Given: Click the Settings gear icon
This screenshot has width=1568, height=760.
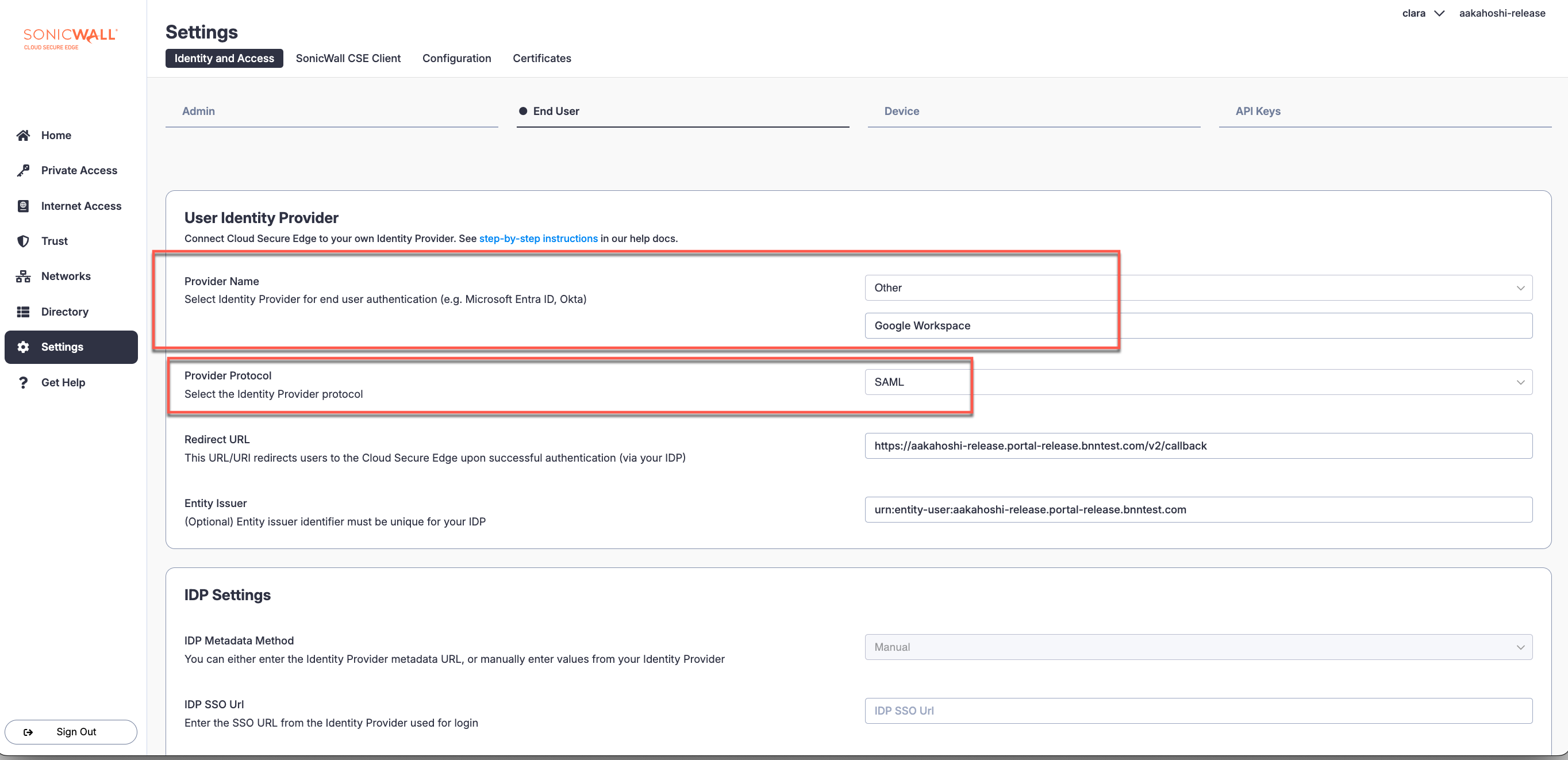Looking at the screenshot, I should point(23,347).
